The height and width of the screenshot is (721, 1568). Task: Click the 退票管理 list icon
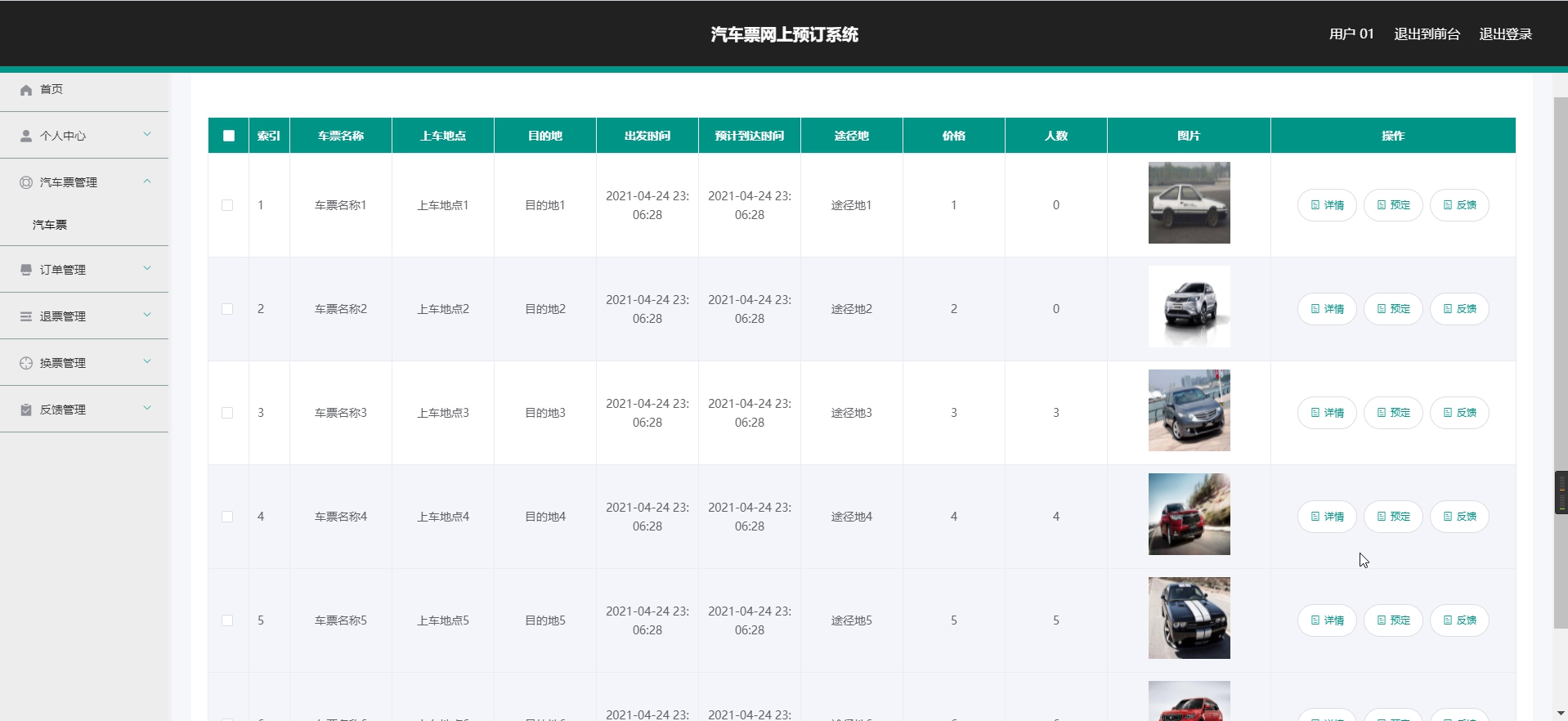tap(26, 316)
